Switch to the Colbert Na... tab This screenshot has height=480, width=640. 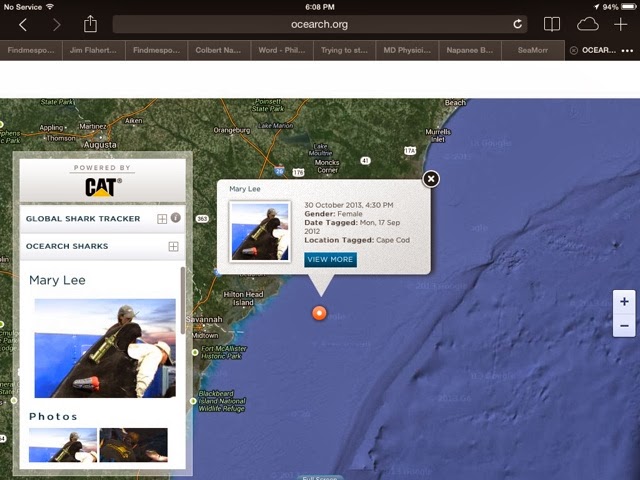click(219, 50)
